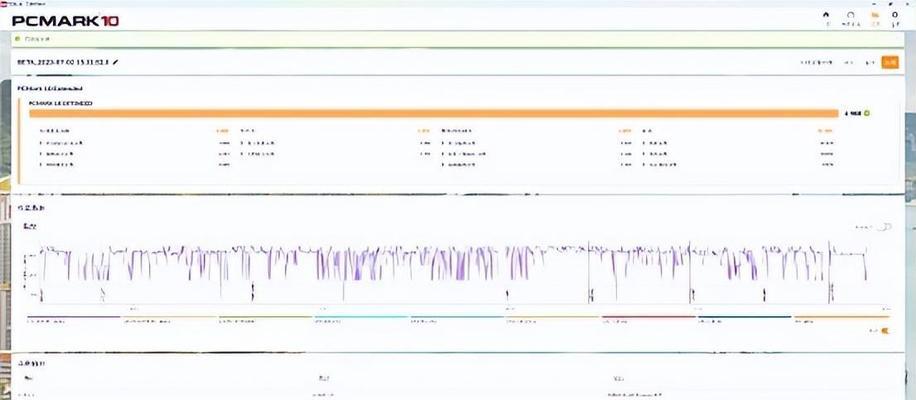Image resolution: width=916 pixels, height=400 pixels.
Task: Click the result name starting with BETA_2023
Action: (x=63, y=62)
